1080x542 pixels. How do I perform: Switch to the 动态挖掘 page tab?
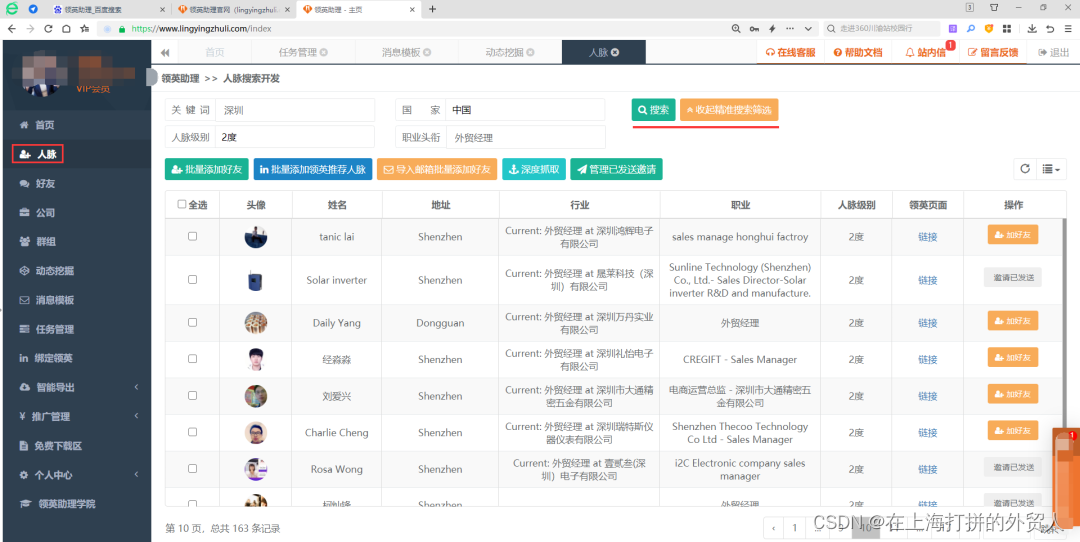(510, 52)
